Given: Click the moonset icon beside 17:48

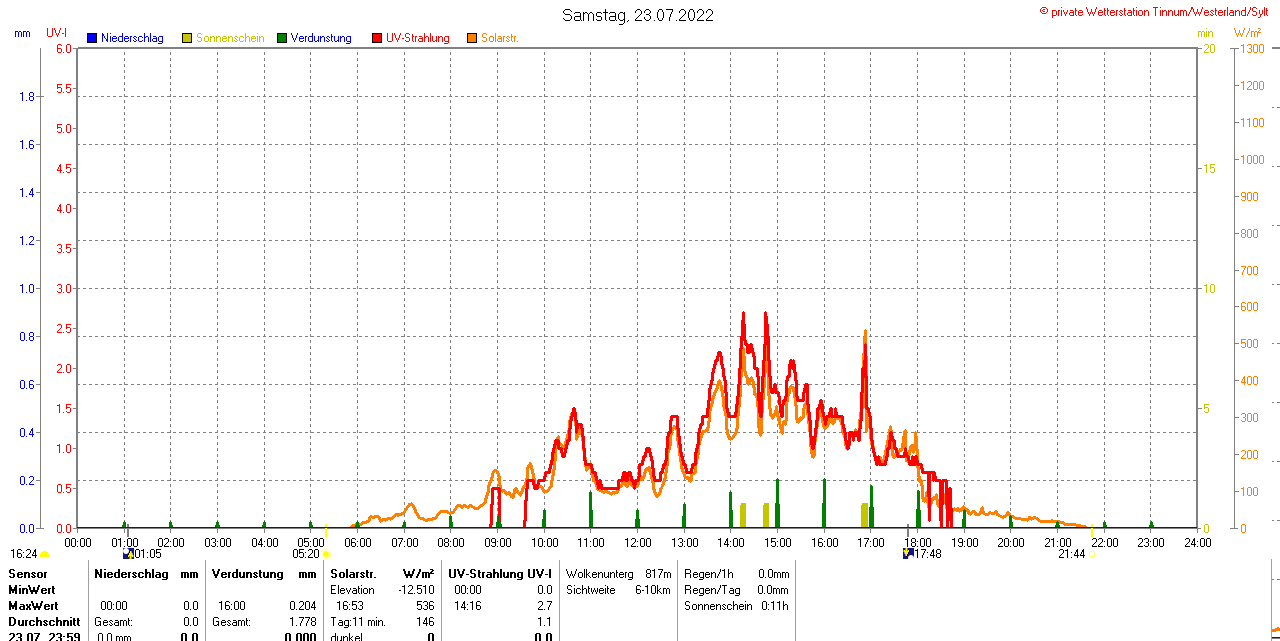Looking at the screenshot, I should (907, 553).
